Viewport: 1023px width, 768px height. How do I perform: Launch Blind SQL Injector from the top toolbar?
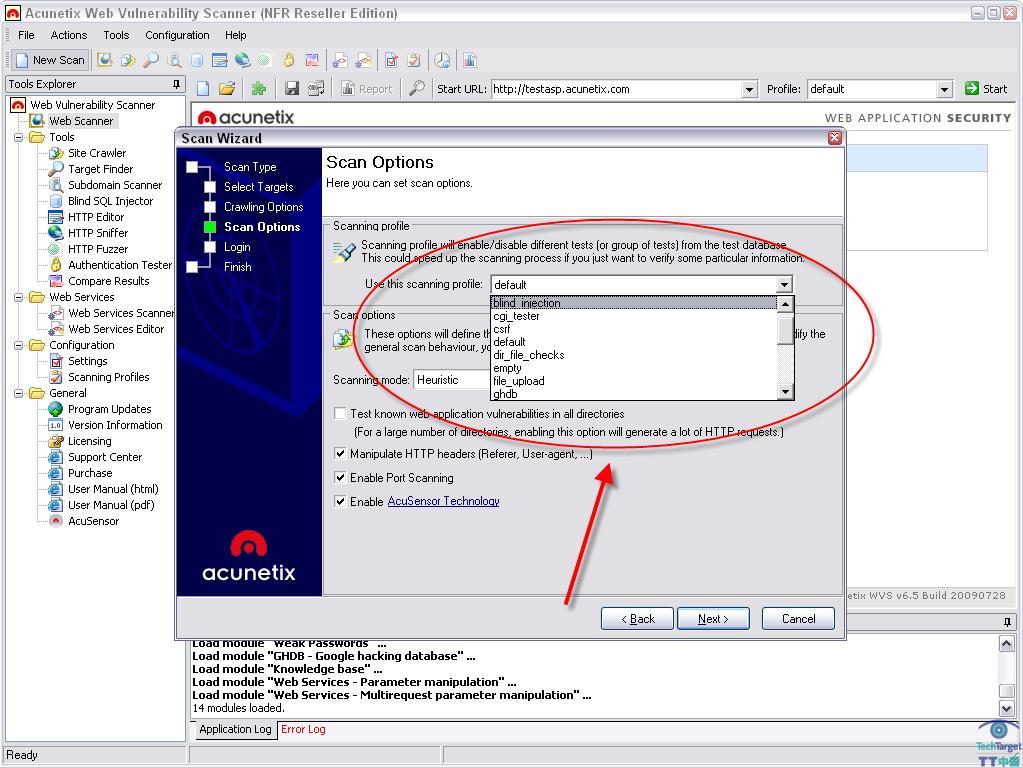(196, 61)
